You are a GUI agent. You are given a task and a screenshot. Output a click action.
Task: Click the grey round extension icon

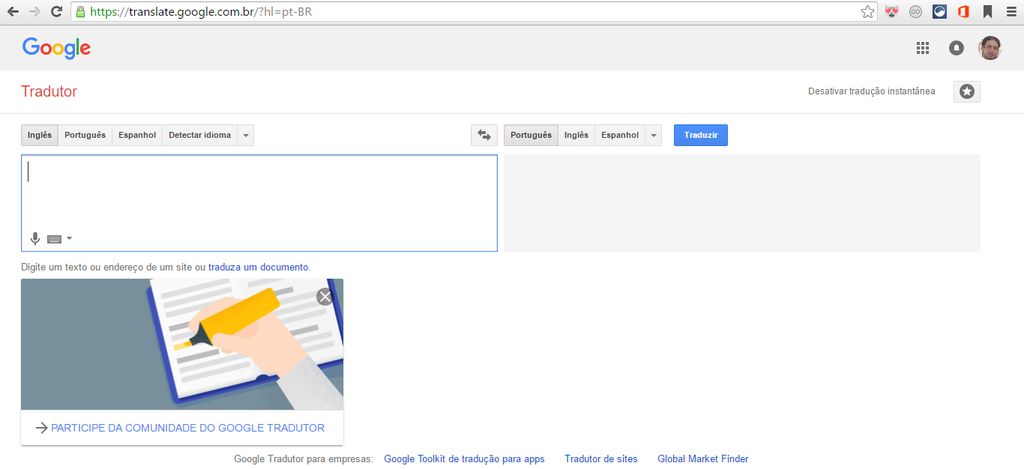916,12
